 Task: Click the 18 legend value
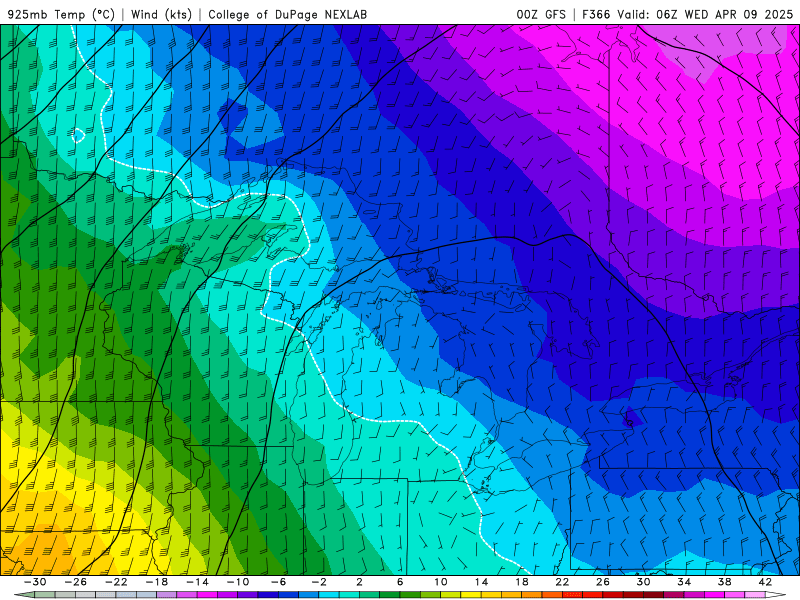tap(521, 582)
